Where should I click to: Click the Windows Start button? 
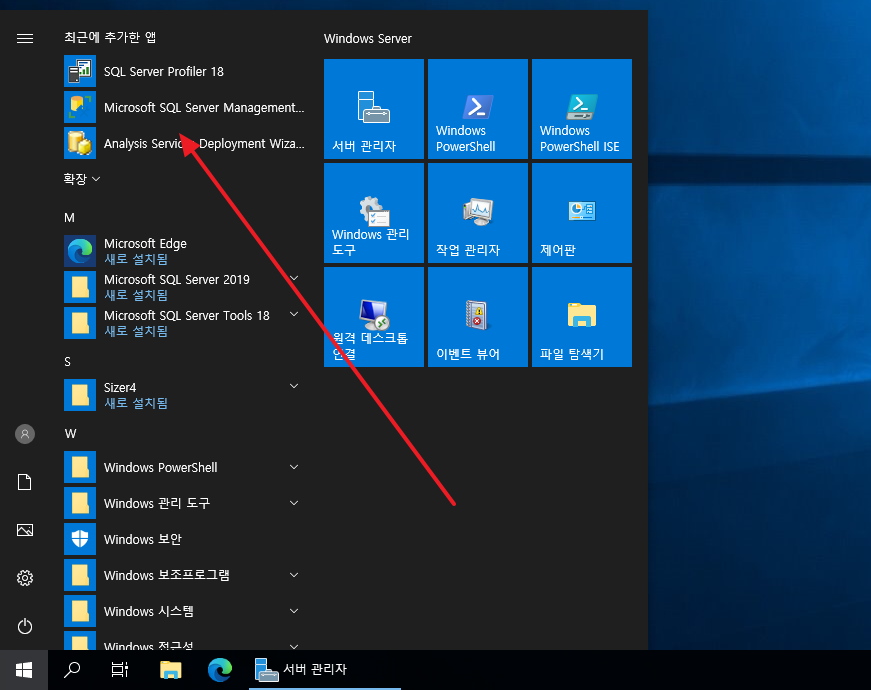click(x=24, y=670)
